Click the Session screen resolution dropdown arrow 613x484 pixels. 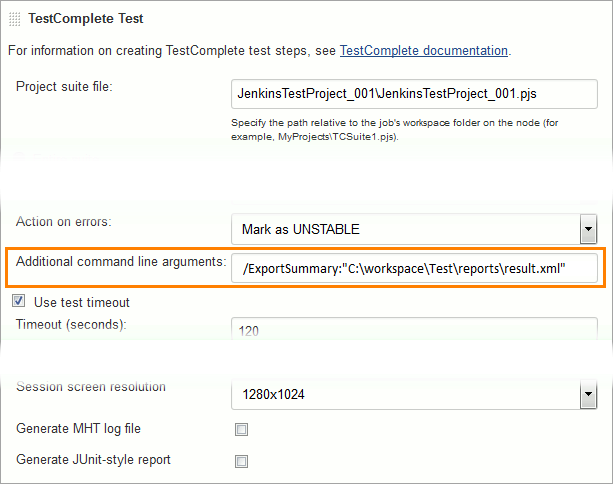coord(588,395)
